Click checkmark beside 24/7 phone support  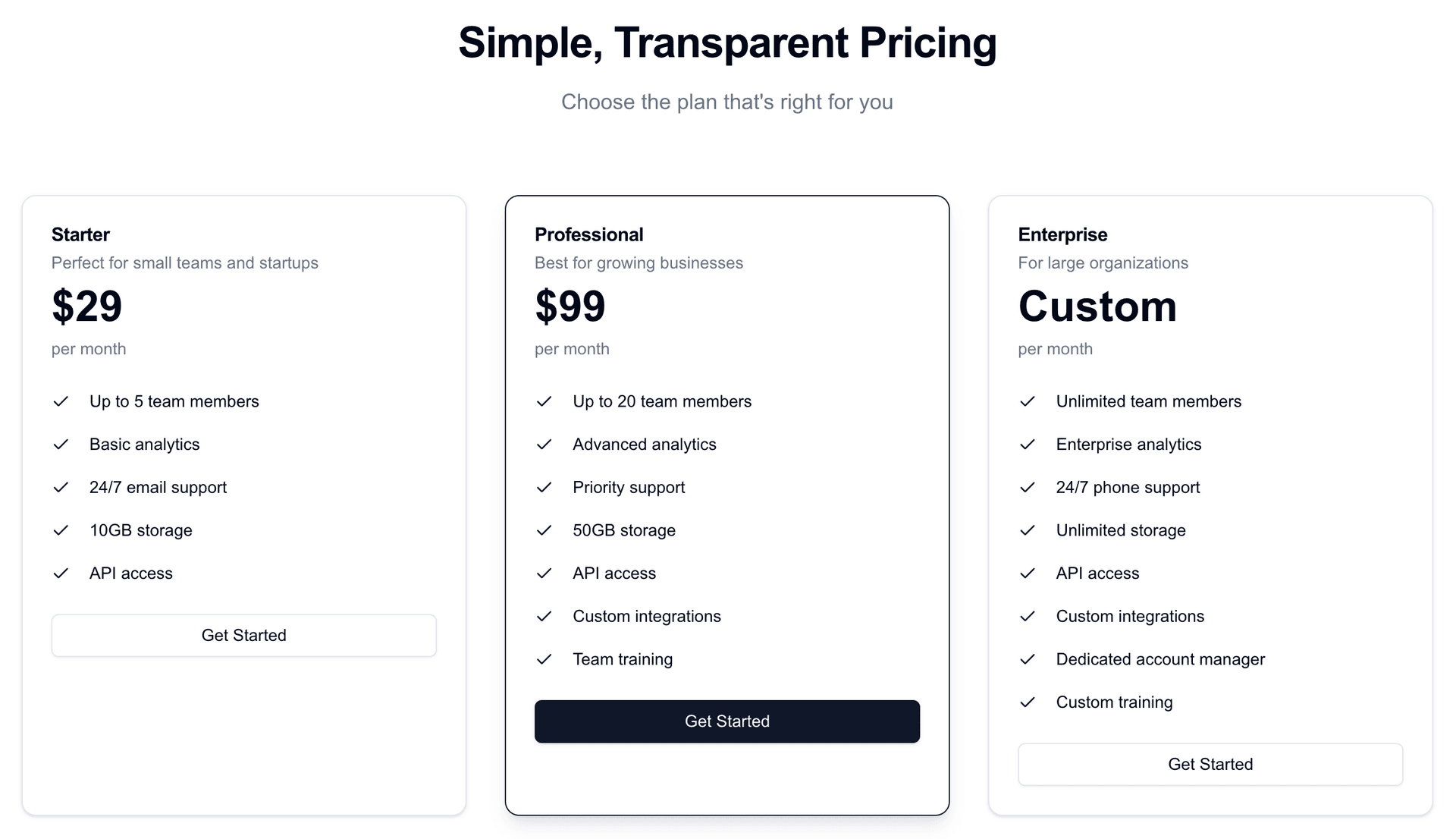[1028, 487]
